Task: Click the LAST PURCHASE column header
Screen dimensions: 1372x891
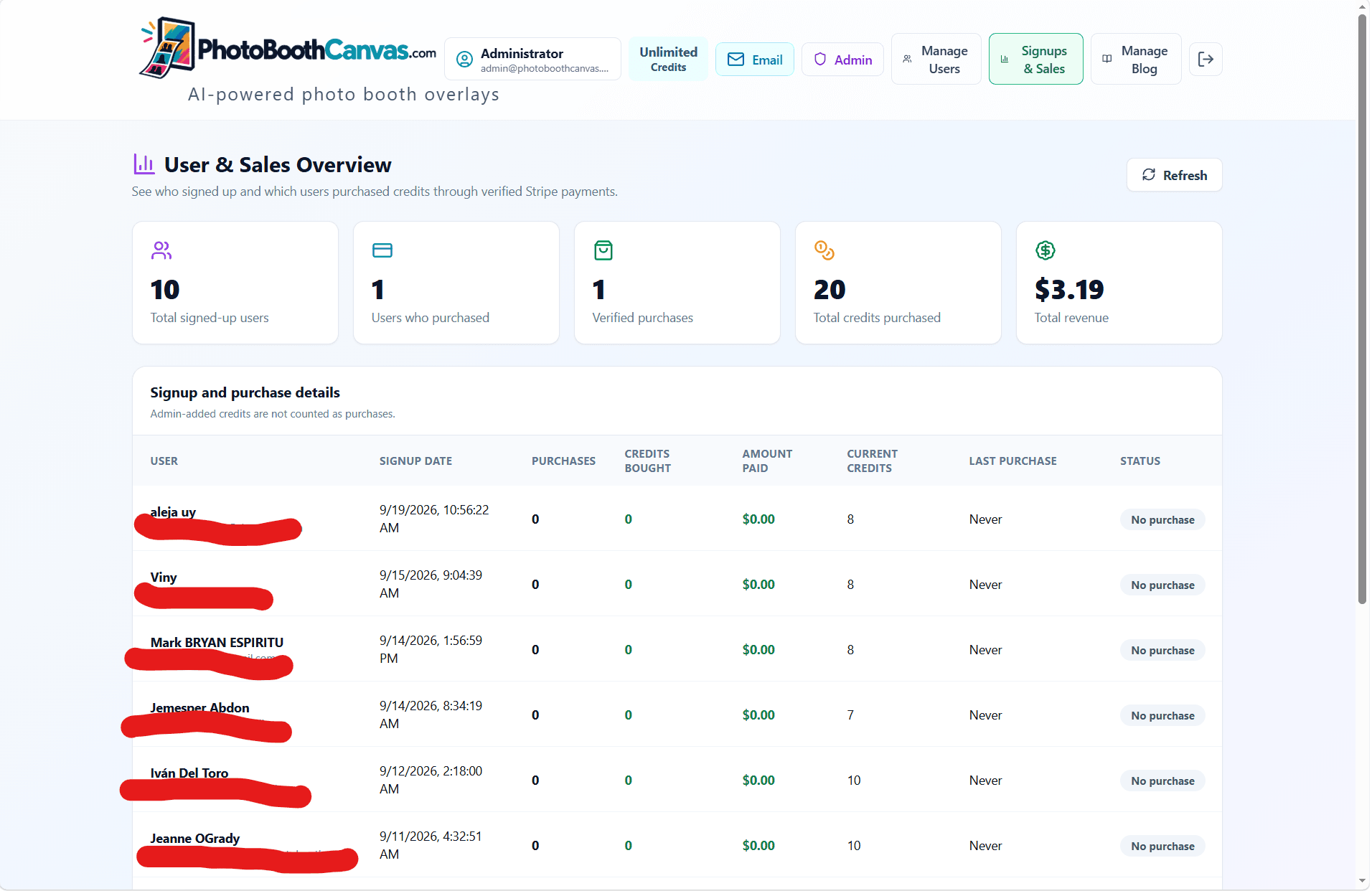Action: coord(1012,461)
